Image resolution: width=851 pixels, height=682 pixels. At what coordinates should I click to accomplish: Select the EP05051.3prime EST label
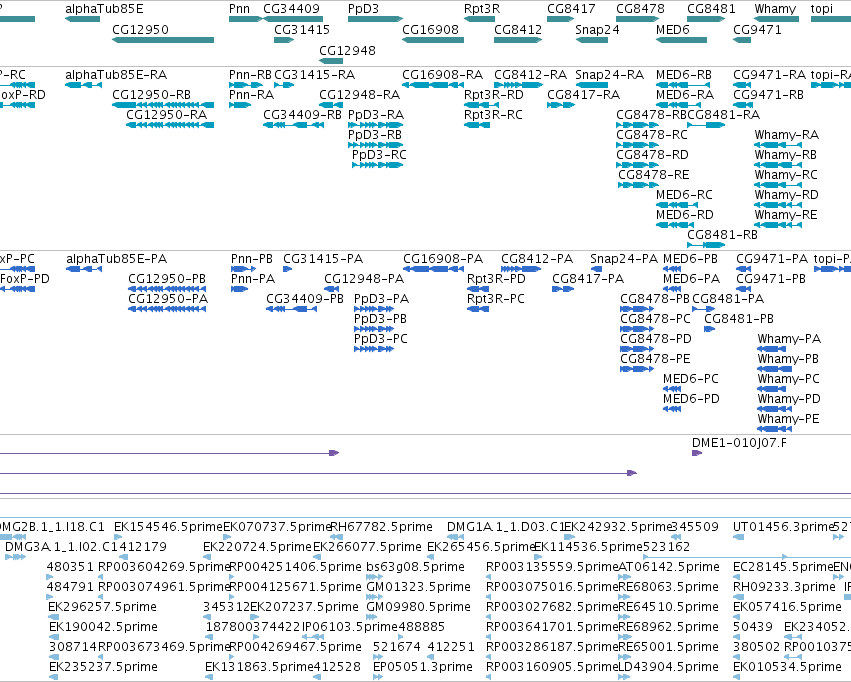coord(423,667)
